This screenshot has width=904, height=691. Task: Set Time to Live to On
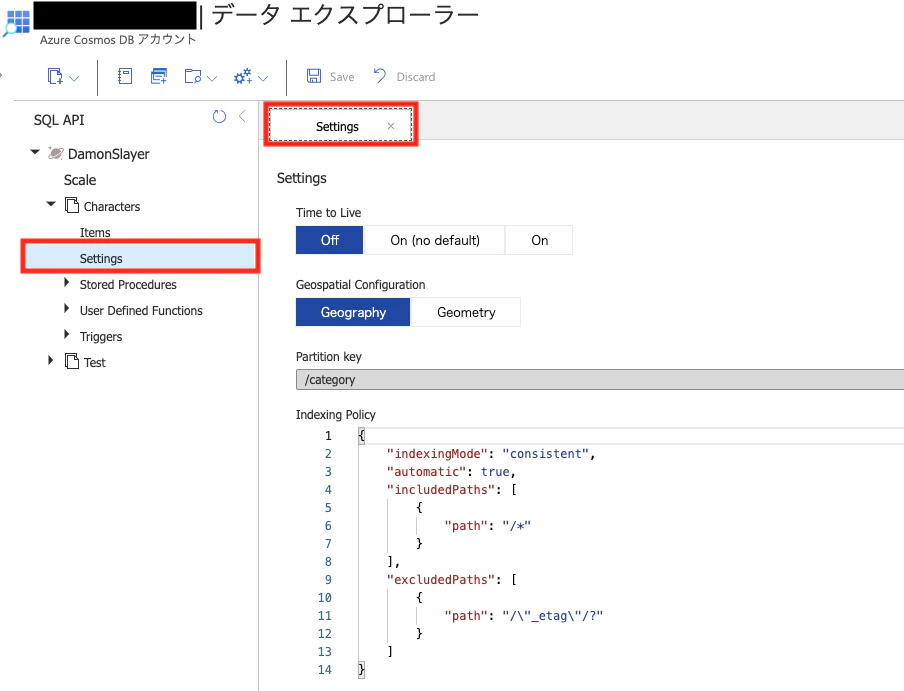[x=540, y=240]
